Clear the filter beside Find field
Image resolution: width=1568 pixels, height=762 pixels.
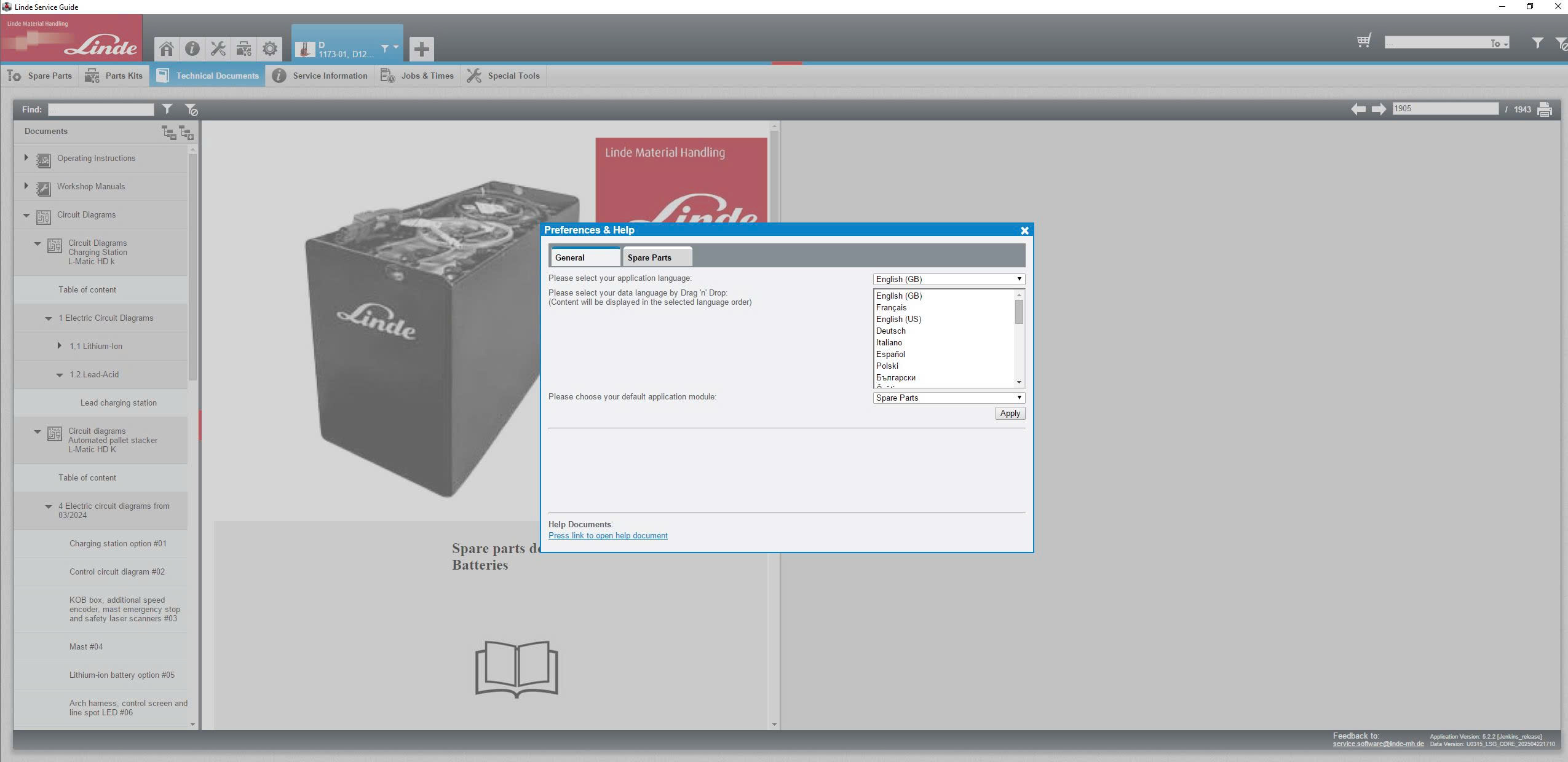point(191,109)
